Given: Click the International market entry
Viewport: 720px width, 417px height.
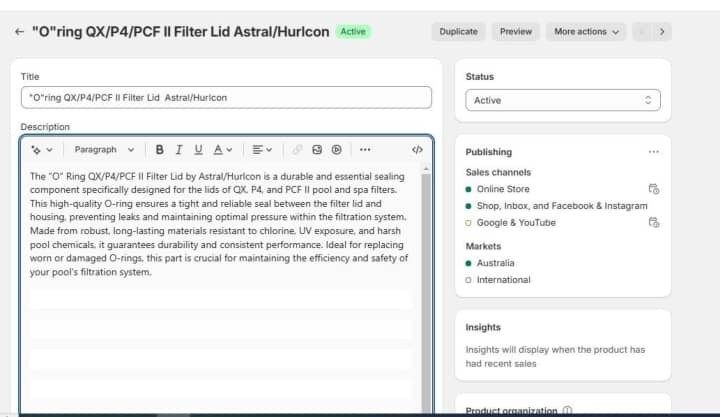Looking at the screenshot, I should [503, 280].
